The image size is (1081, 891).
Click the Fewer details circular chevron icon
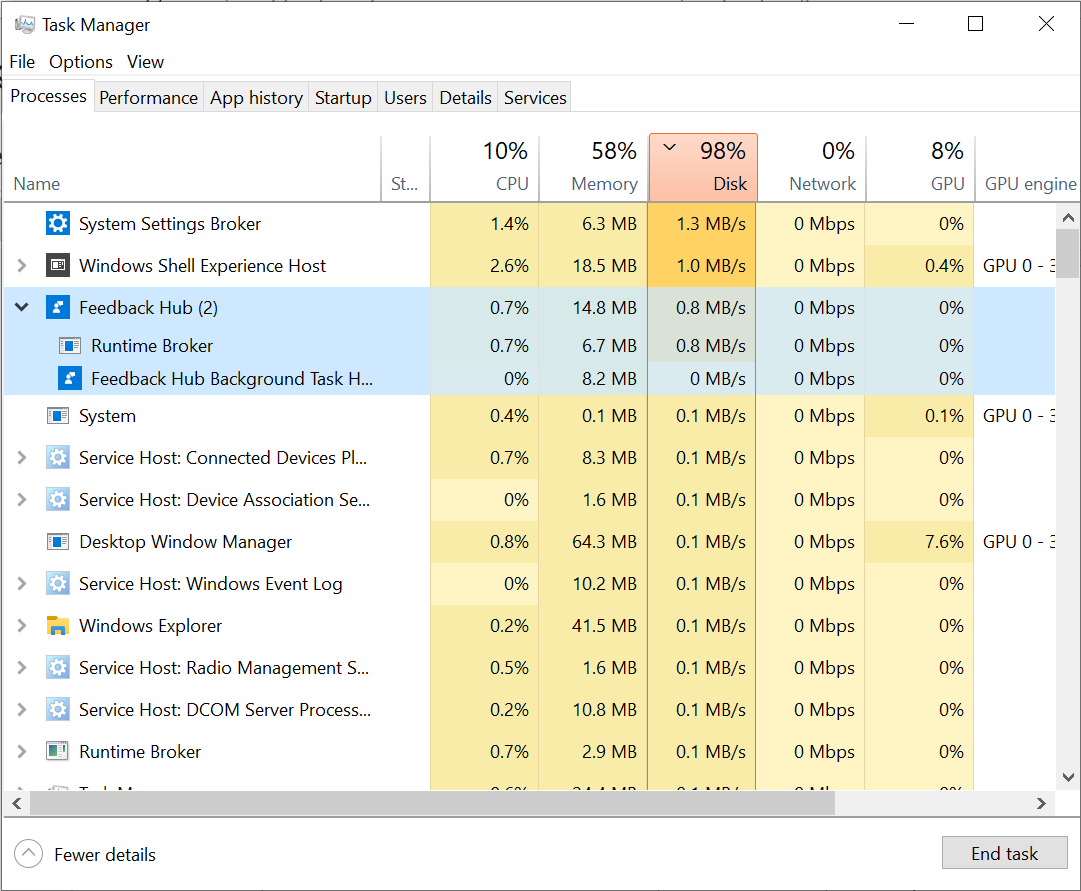point(28,853)
